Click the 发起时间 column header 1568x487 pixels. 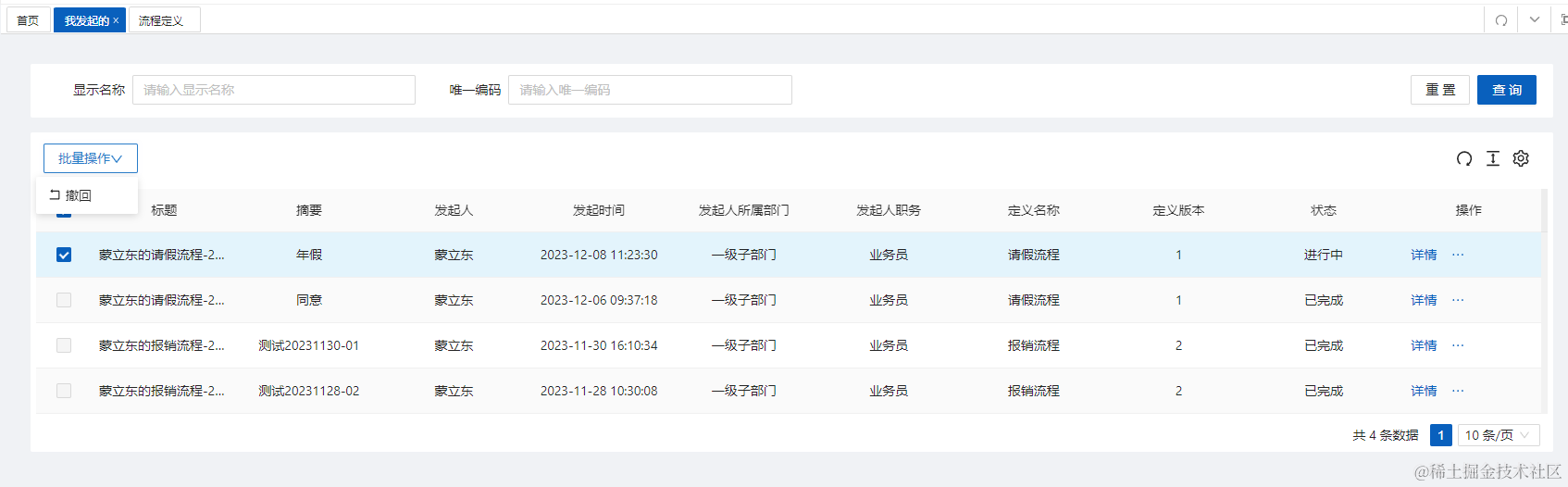(x=599, y=210)
